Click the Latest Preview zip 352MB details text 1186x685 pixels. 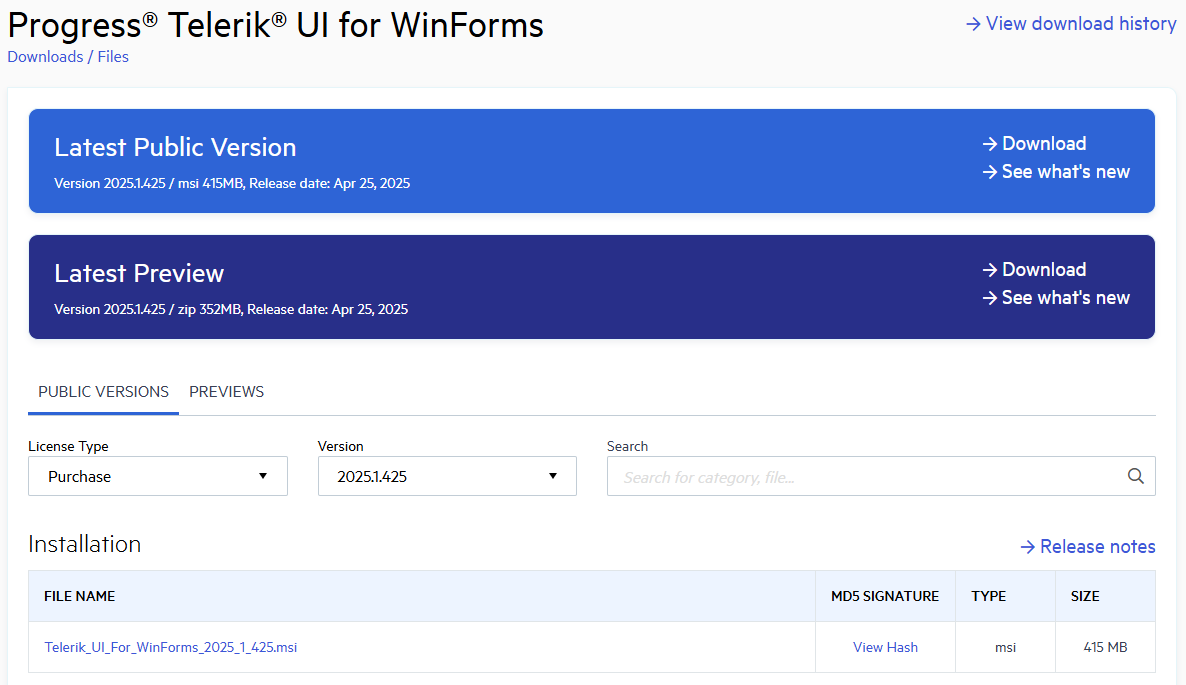231,309
